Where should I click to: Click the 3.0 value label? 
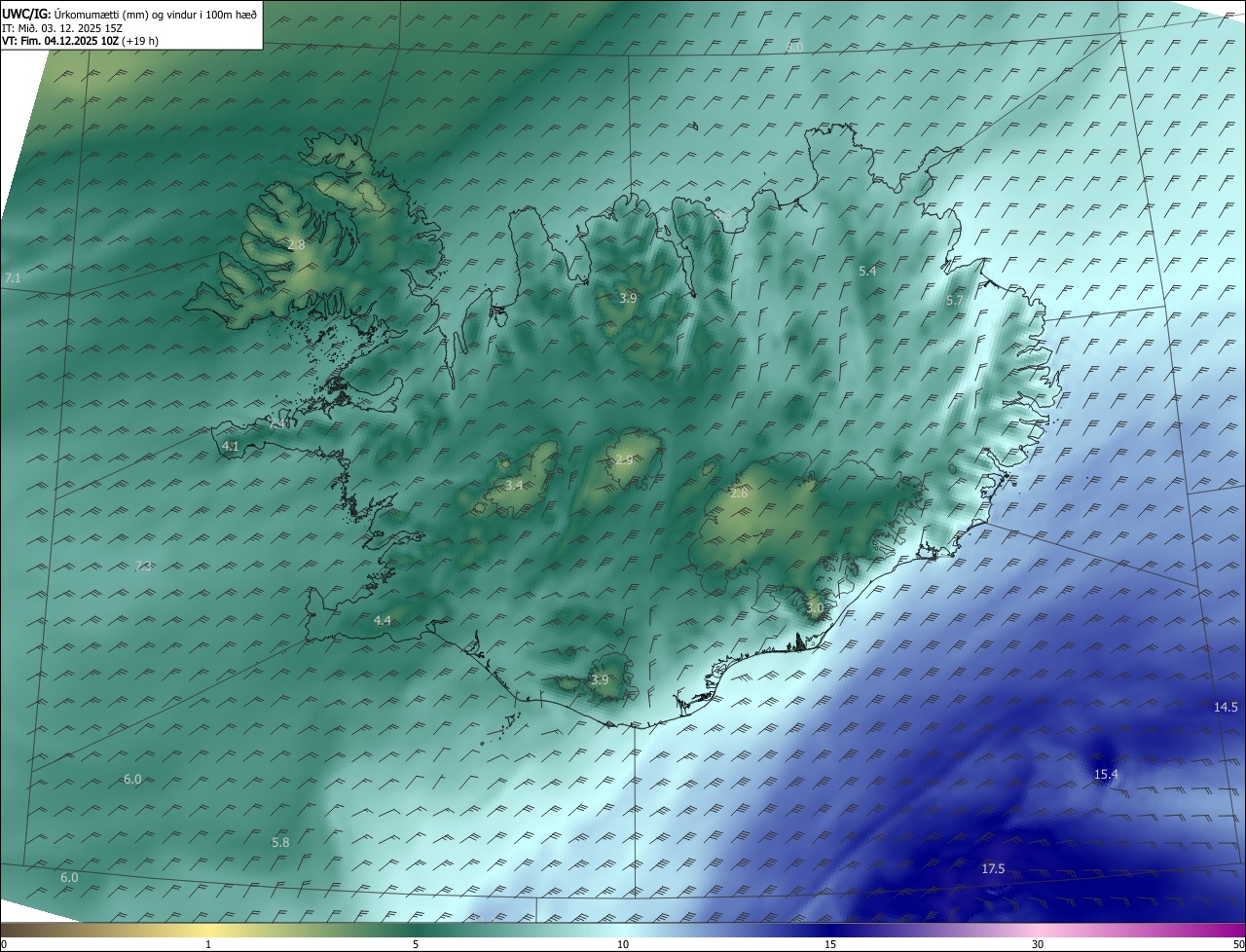[815, 608]
